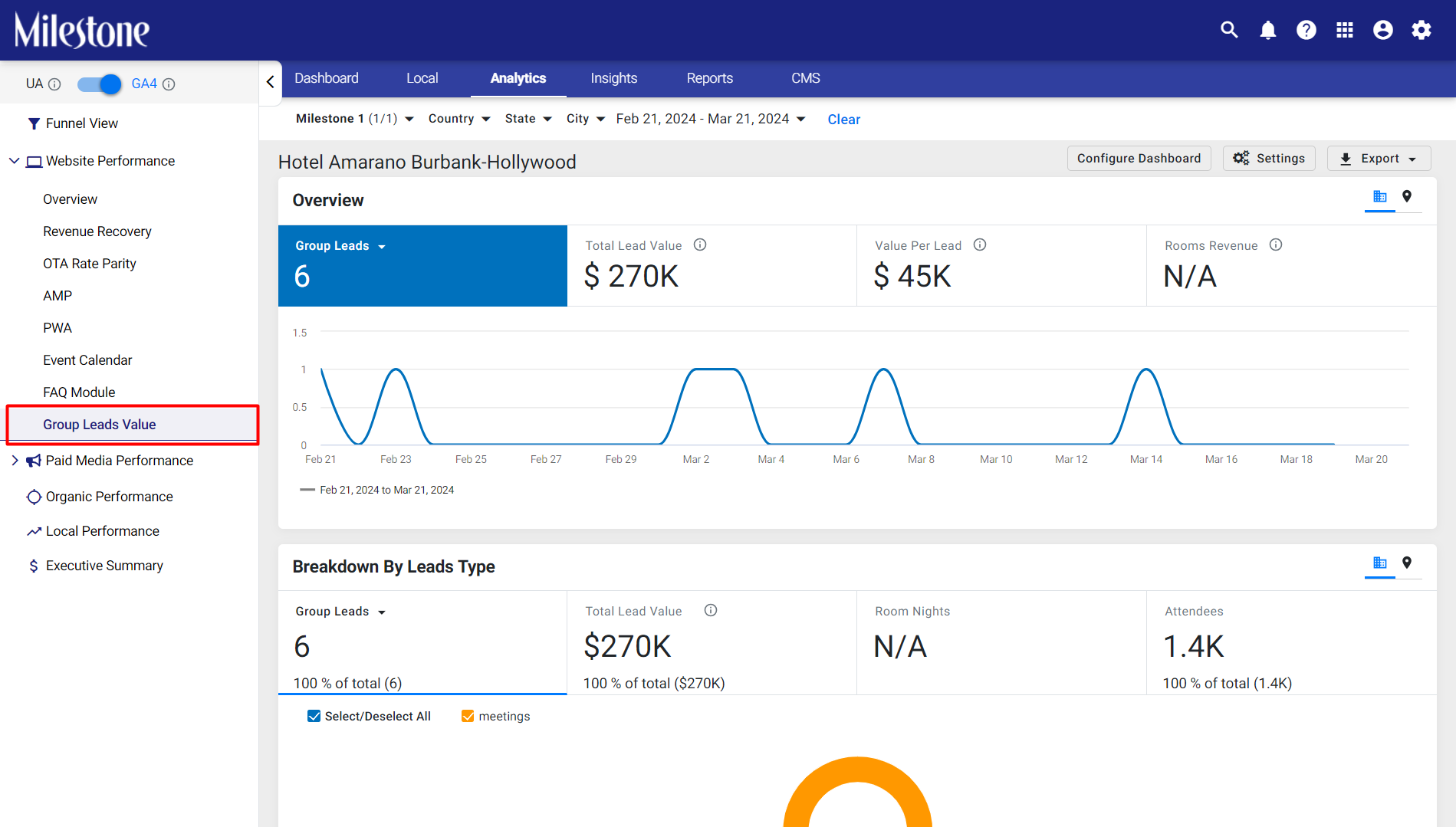The width and height of the screenshot is (1456, 827).
Task: Click the Organic Performance circle icon
Action: [x=34, y=497]
